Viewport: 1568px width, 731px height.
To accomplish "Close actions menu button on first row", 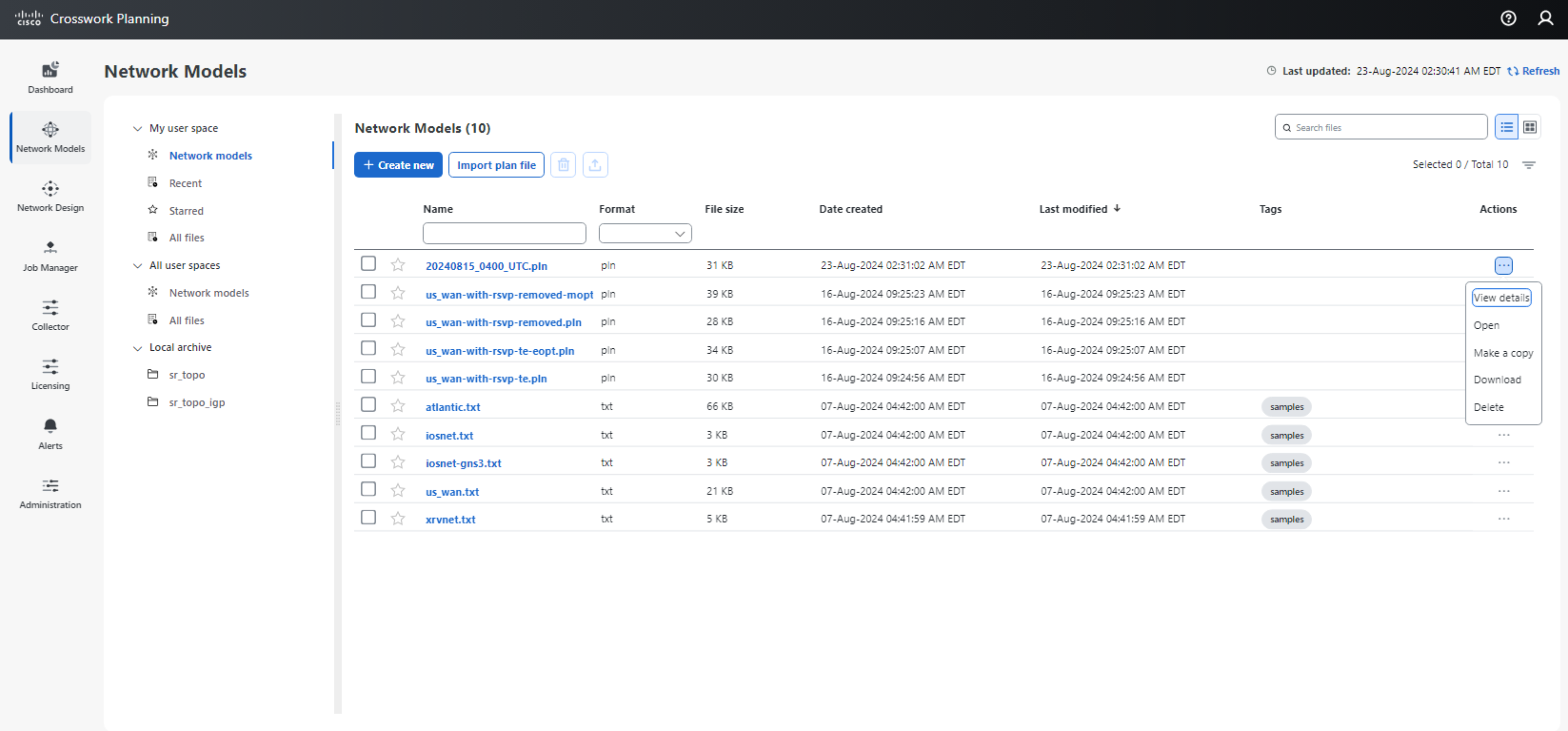I will point(1504,265).
